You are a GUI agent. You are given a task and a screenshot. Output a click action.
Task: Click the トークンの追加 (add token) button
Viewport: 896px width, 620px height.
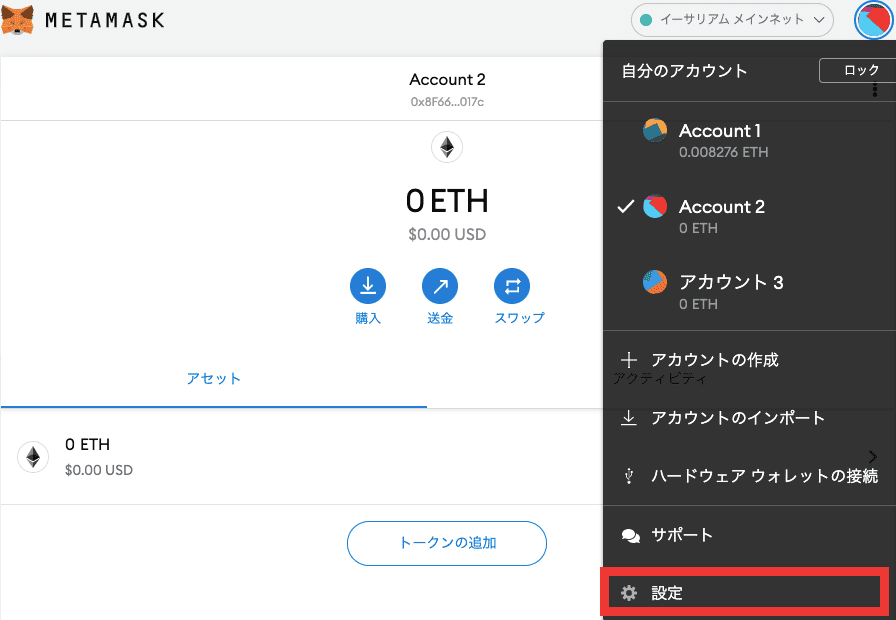[447, 543]
